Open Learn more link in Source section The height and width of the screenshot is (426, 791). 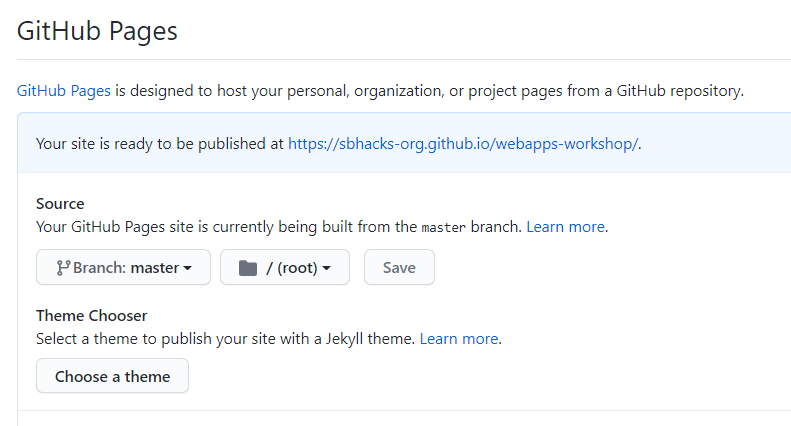567,226
